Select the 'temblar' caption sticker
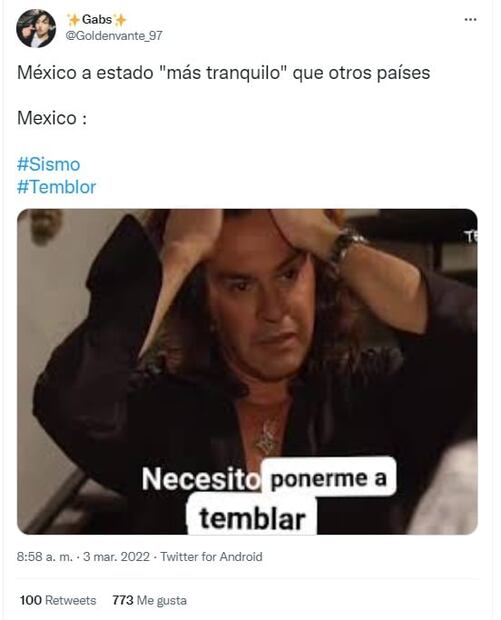The image size is (501, 620). 252,518
